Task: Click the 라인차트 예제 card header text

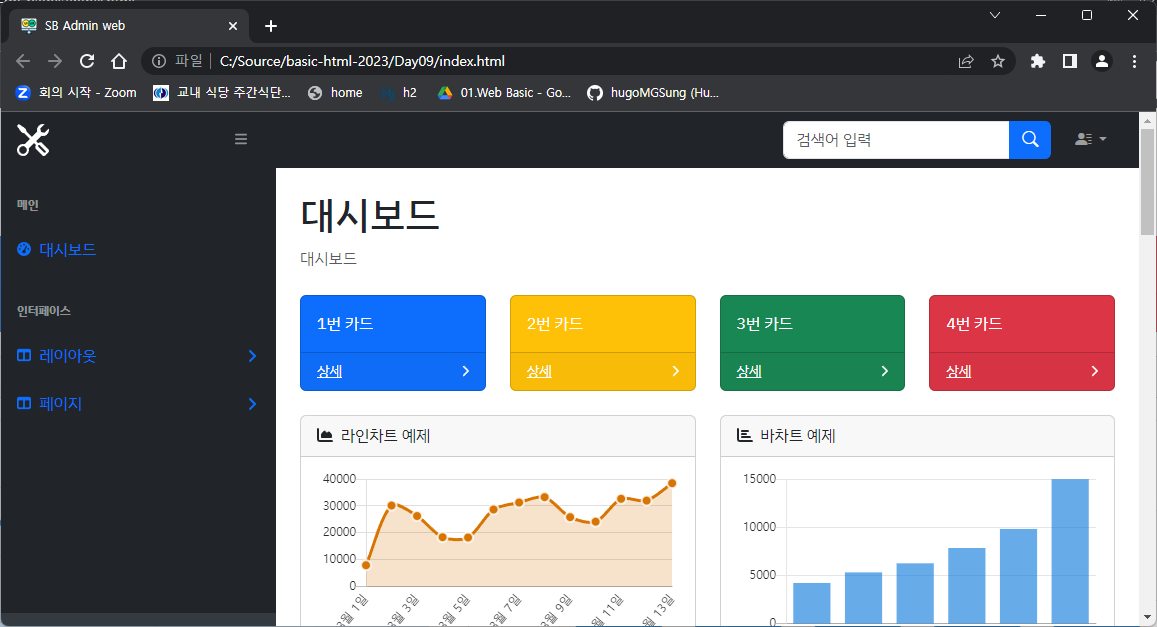Action: click(385, 436)
